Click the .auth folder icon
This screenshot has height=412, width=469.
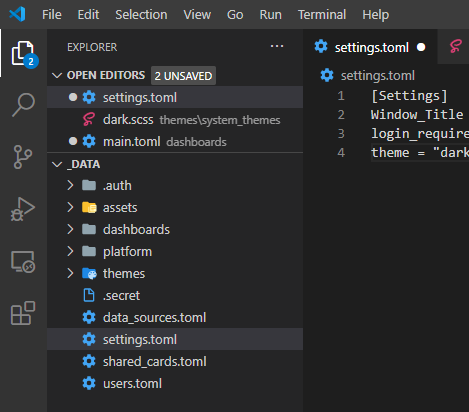(89, 185)
